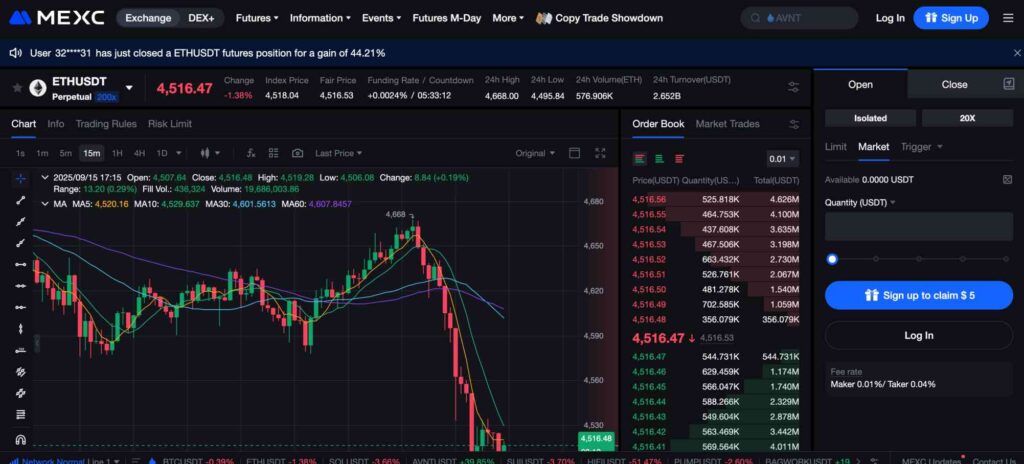Viewport: 1024px width, 464px height.
Task: Click the transfer icon next to Available
Action: pos(1007,180)
